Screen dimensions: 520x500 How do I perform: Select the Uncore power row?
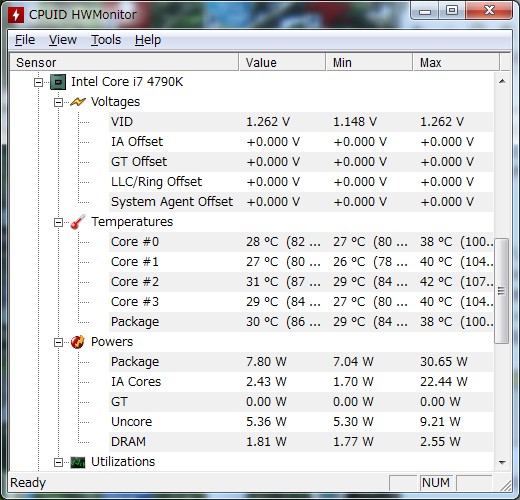301,422
